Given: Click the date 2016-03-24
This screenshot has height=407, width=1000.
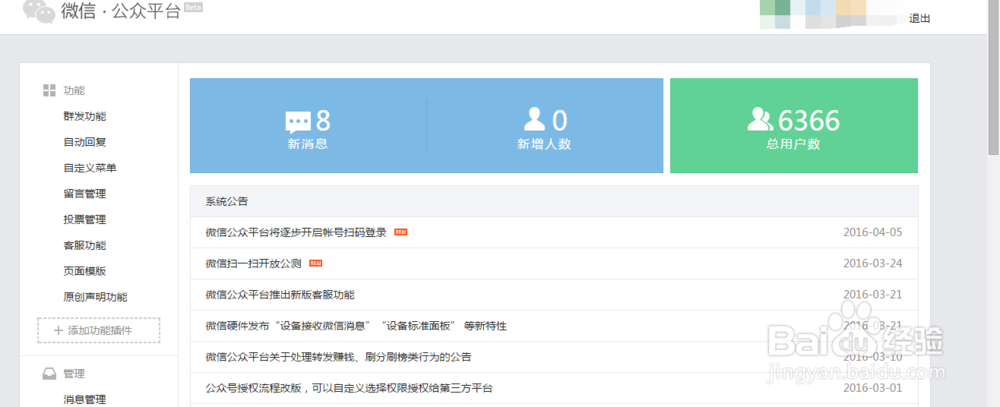Looking at the screenshot, I should [872, 263].
